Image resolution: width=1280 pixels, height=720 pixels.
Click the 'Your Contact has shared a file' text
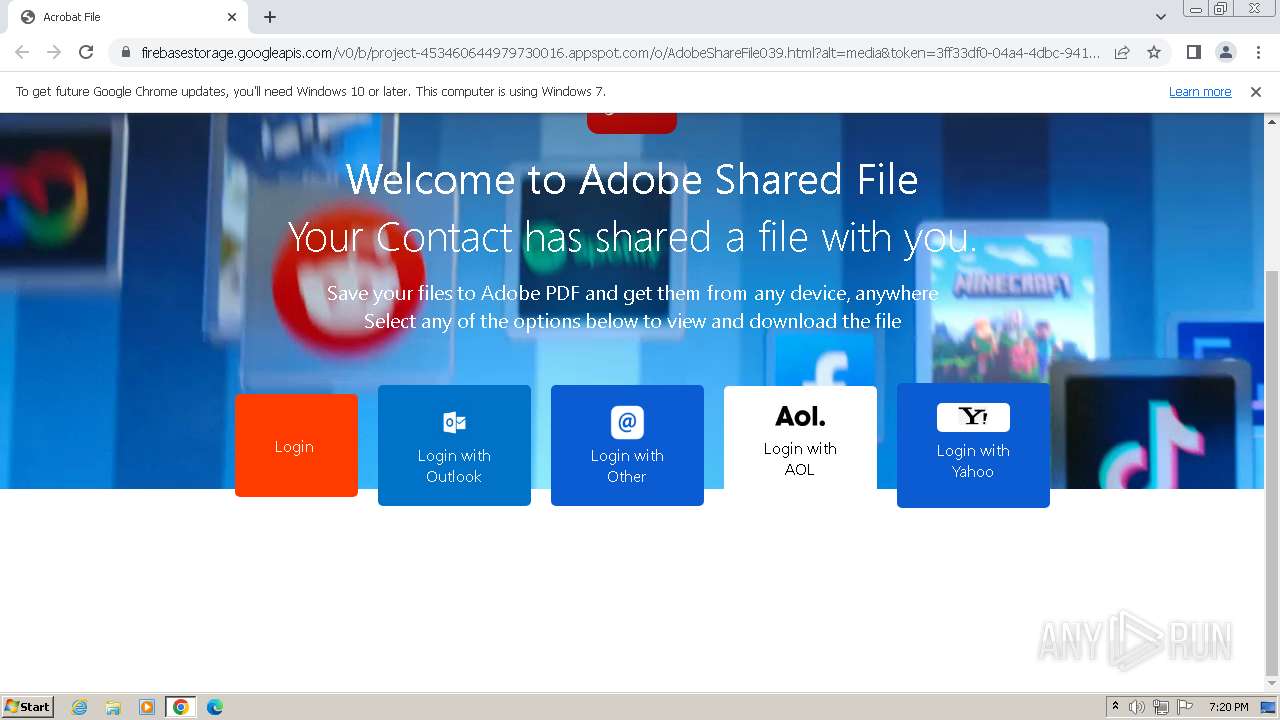(x=632, y=237)
